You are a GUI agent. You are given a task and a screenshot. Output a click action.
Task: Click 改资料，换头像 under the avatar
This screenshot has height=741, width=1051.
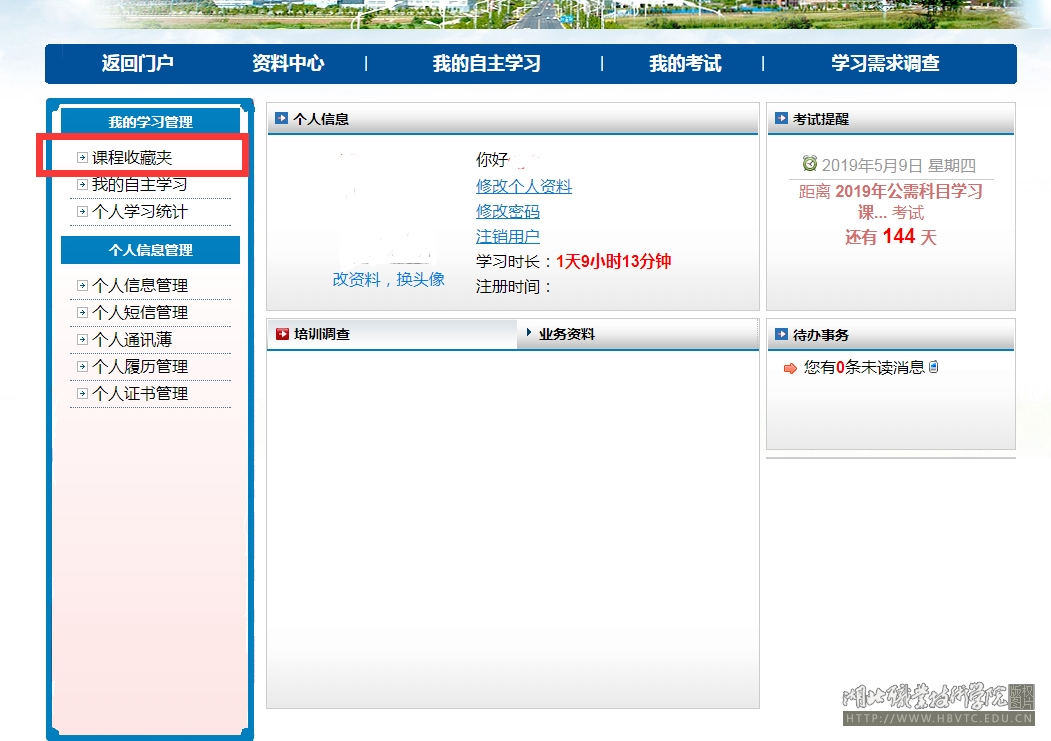point(388,280)
